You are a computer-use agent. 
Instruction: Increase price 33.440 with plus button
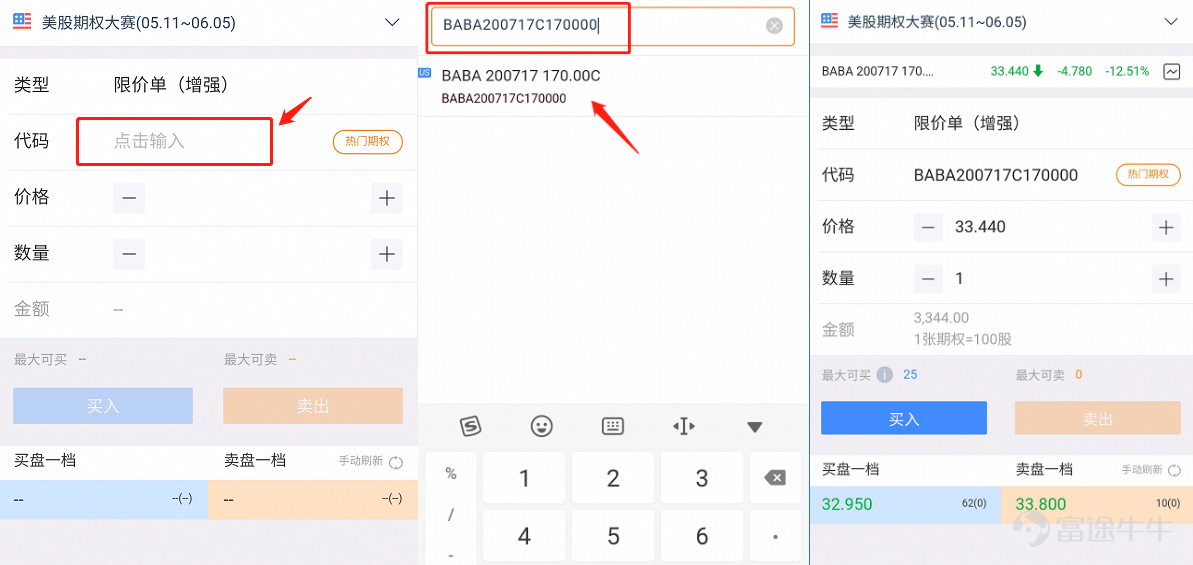[1166, 227]
